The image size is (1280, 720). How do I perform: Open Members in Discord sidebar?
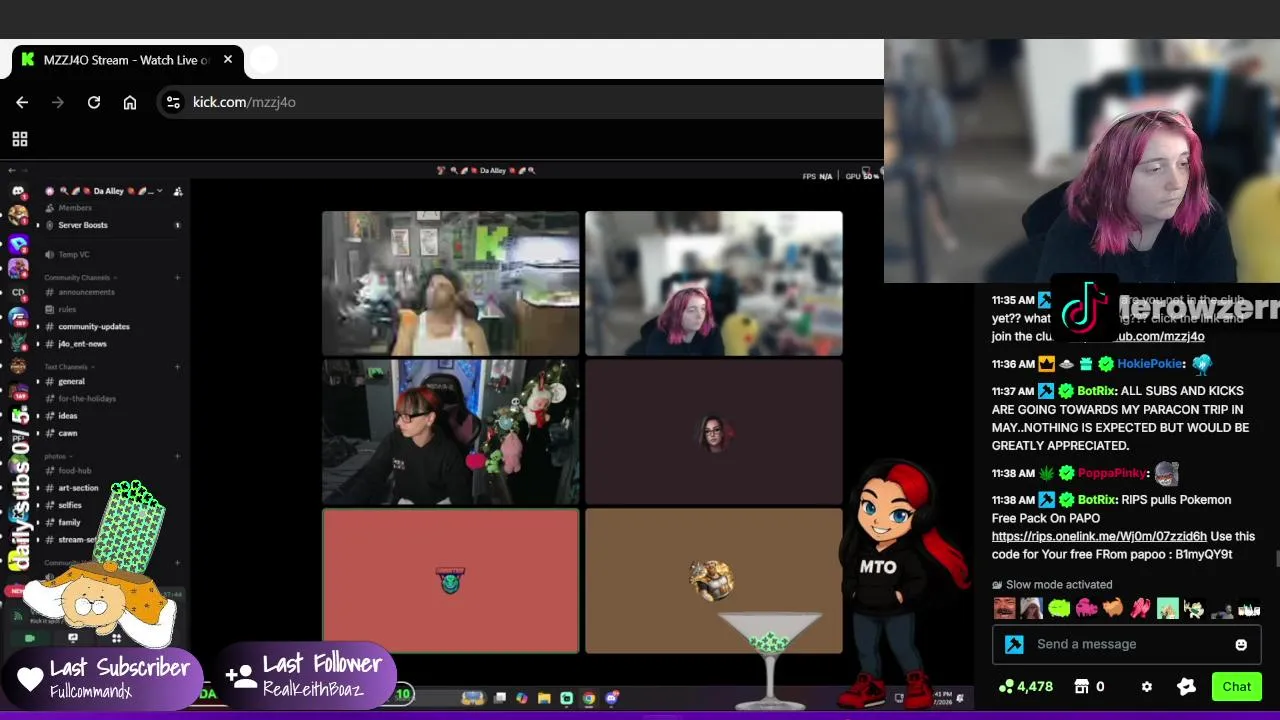(74, 208)
